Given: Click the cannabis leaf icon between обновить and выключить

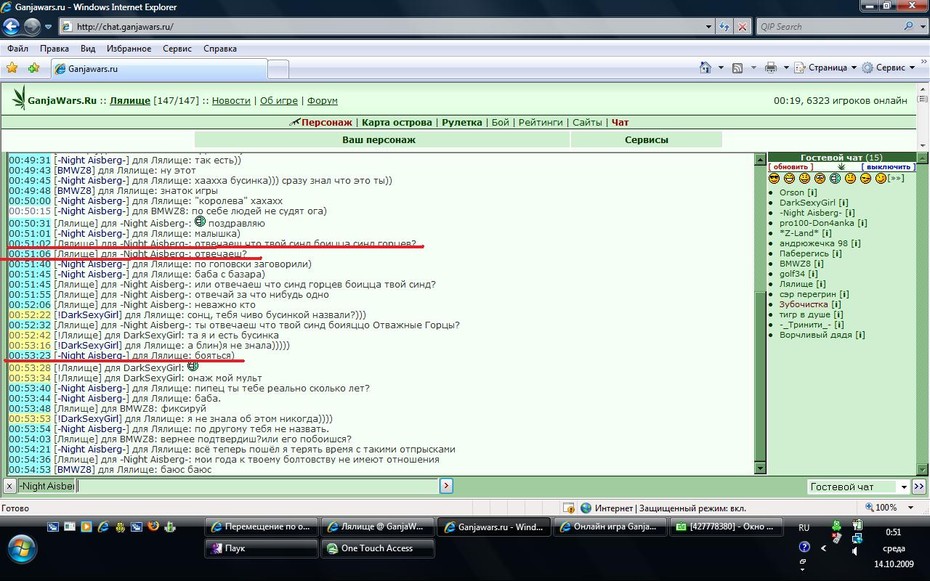Looking at the screenshot, I should click(841, 167).
